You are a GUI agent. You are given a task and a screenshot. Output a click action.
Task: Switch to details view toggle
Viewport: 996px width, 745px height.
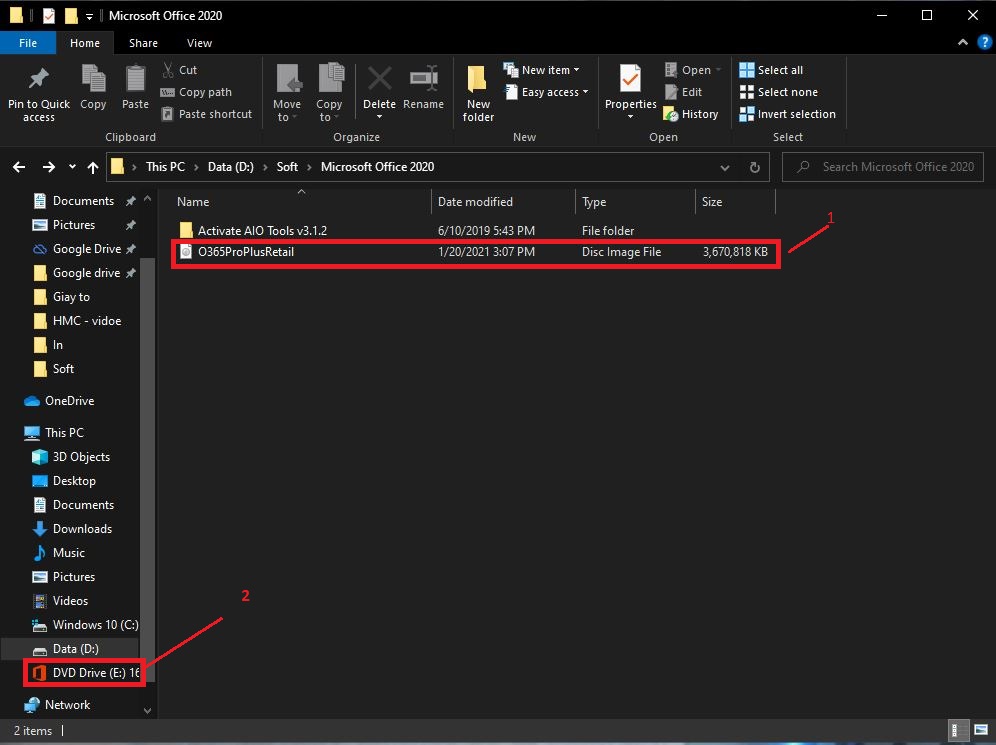click(958, 730)
